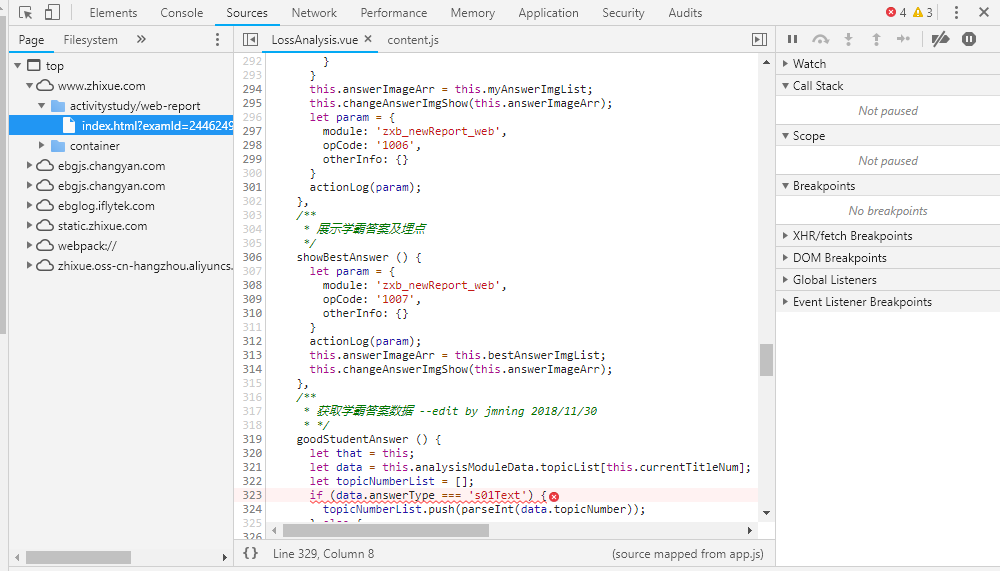The image size is (1000, 571).
Task: Collapse the activitystudy/web-report folder
Action: 41,106
